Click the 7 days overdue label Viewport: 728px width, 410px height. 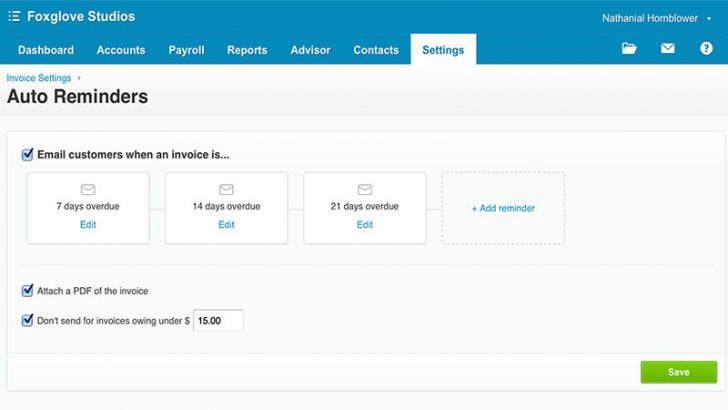click(88, 206)
